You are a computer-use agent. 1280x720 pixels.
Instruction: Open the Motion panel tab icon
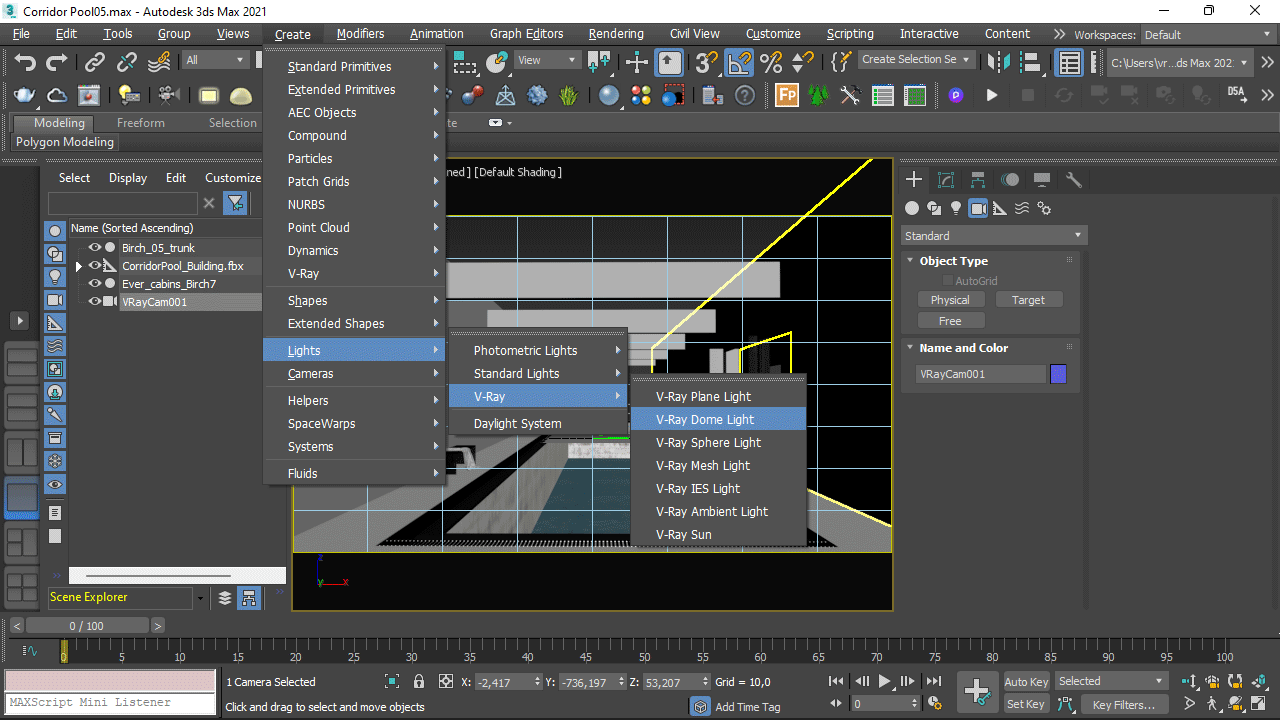(x=1010, y=180)
